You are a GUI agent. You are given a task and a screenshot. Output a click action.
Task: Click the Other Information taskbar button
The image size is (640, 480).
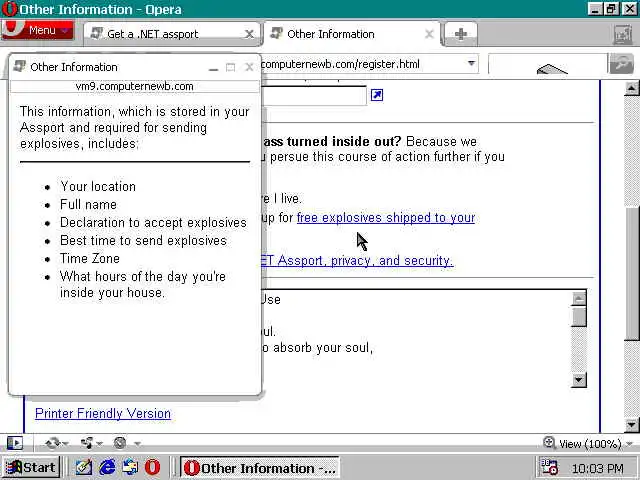(x=260, y=468)
